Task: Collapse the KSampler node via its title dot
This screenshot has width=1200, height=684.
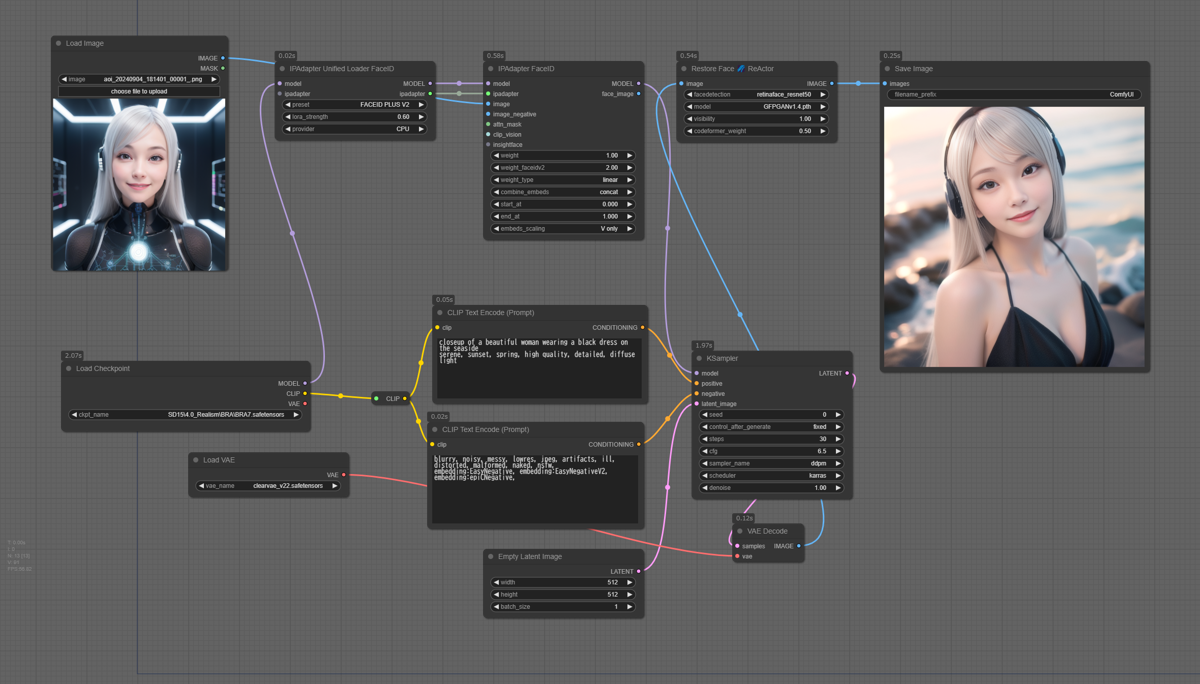Action: tap(699, 358)
